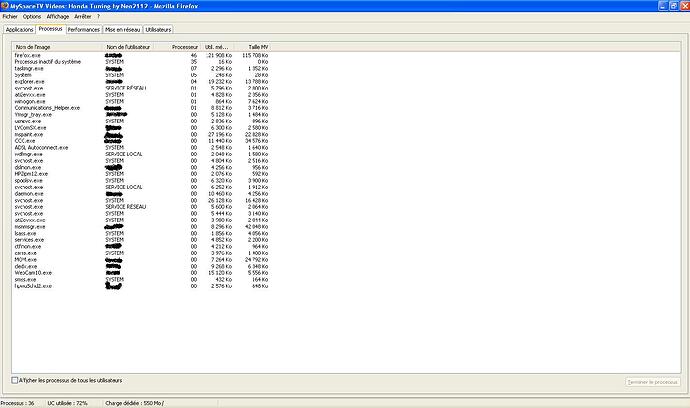The image size is (690, 408).
Task: Sort by Taille MV column header
Action: click(x=258, y=47)
